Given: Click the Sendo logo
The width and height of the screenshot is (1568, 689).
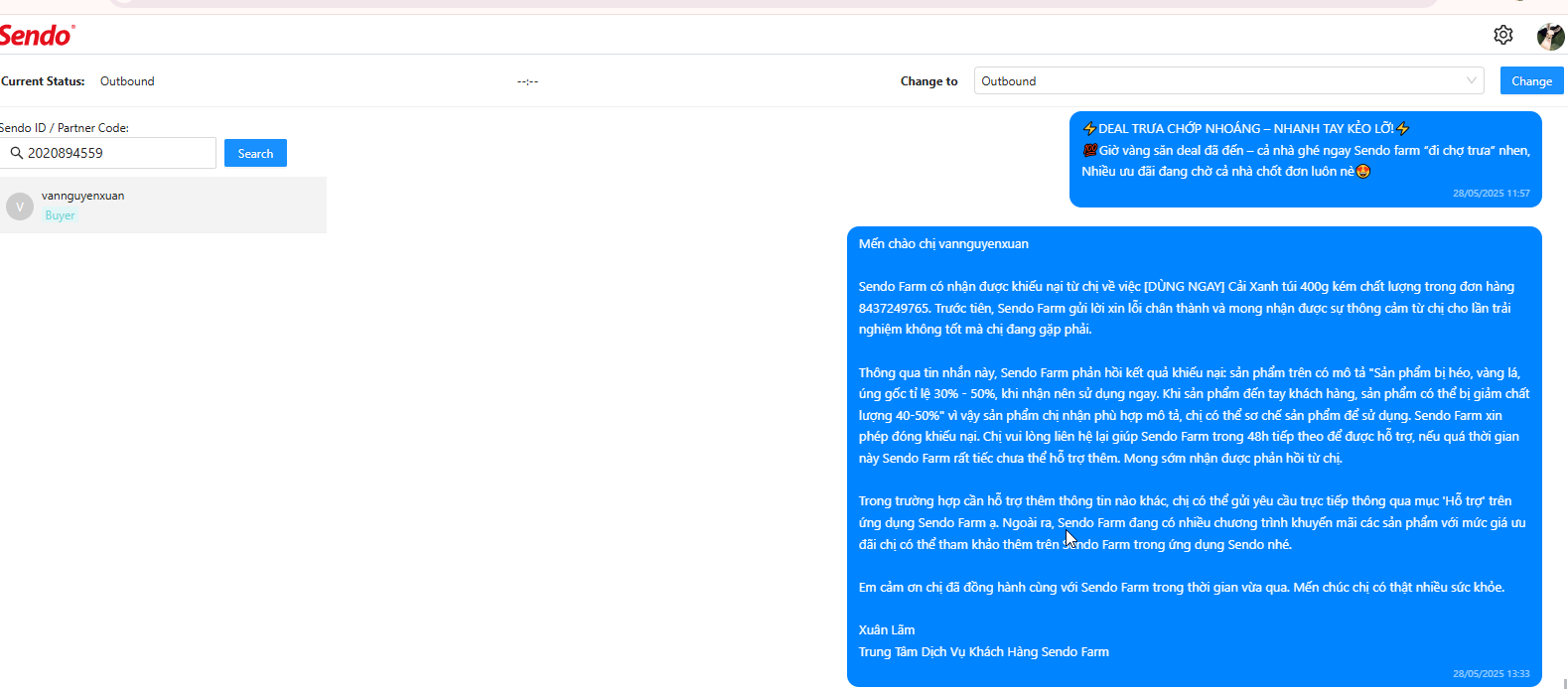Looking at the screenshot, I should click(37, 35).
